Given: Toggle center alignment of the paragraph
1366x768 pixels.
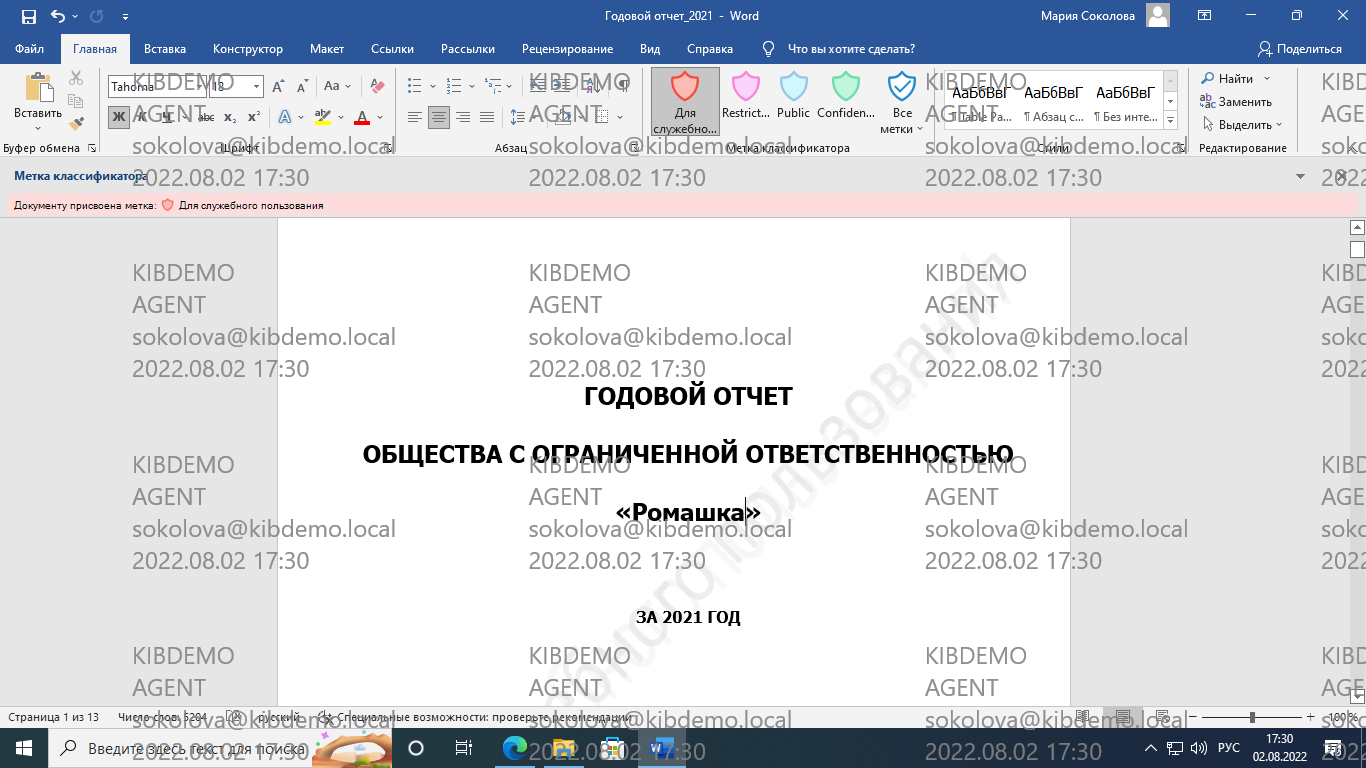Looking at the screenshot, I should (x=439, y=118).
